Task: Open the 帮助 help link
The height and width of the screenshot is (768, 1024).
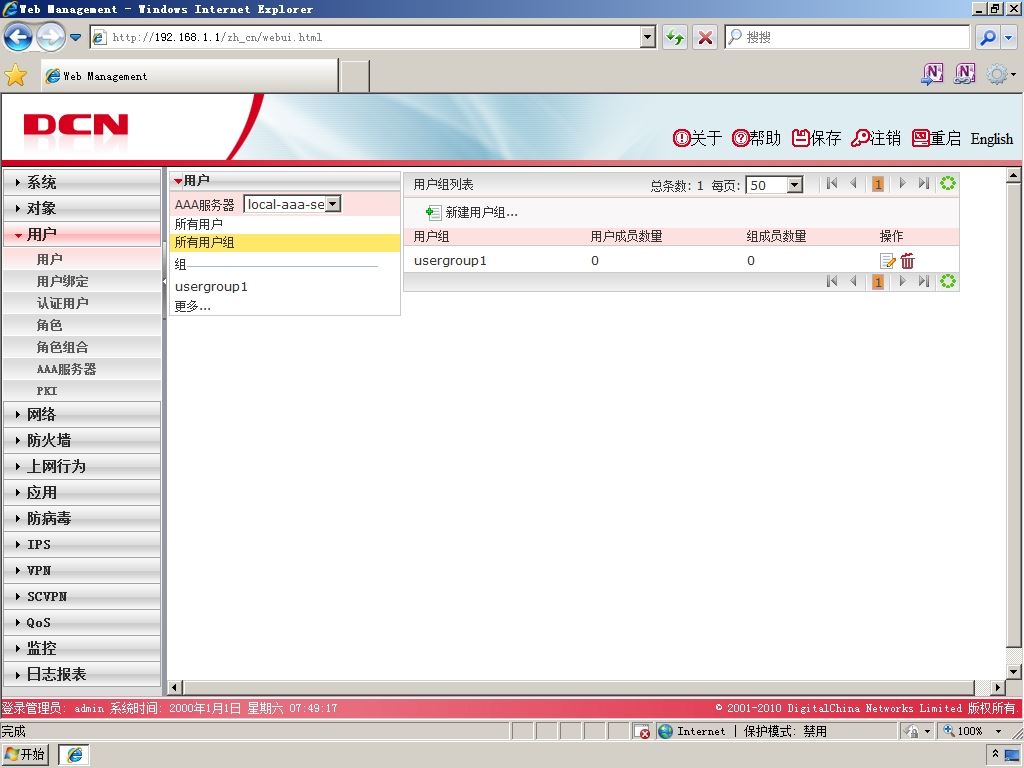Action: (756, 138)
